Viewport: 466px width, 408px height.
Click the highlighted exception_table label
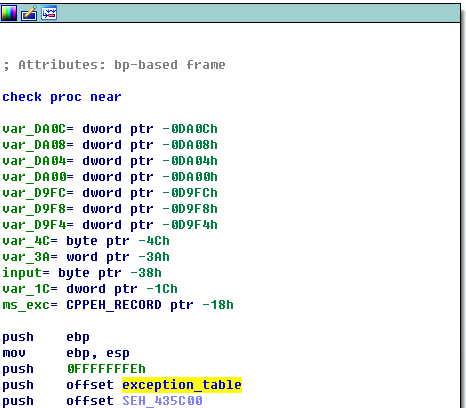(x=182, y=385)
